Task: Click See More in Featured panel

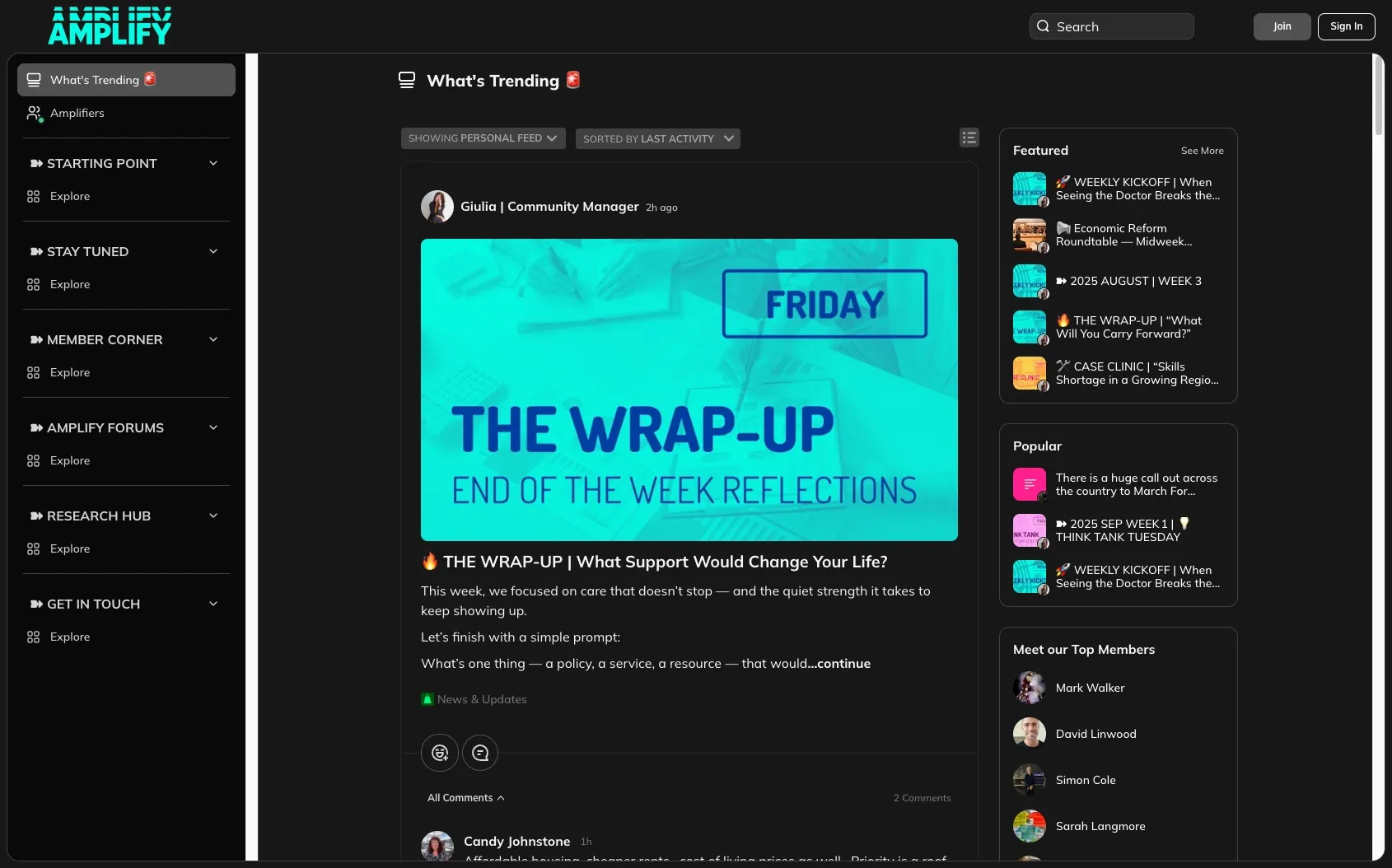Action: coord(1202,151)
